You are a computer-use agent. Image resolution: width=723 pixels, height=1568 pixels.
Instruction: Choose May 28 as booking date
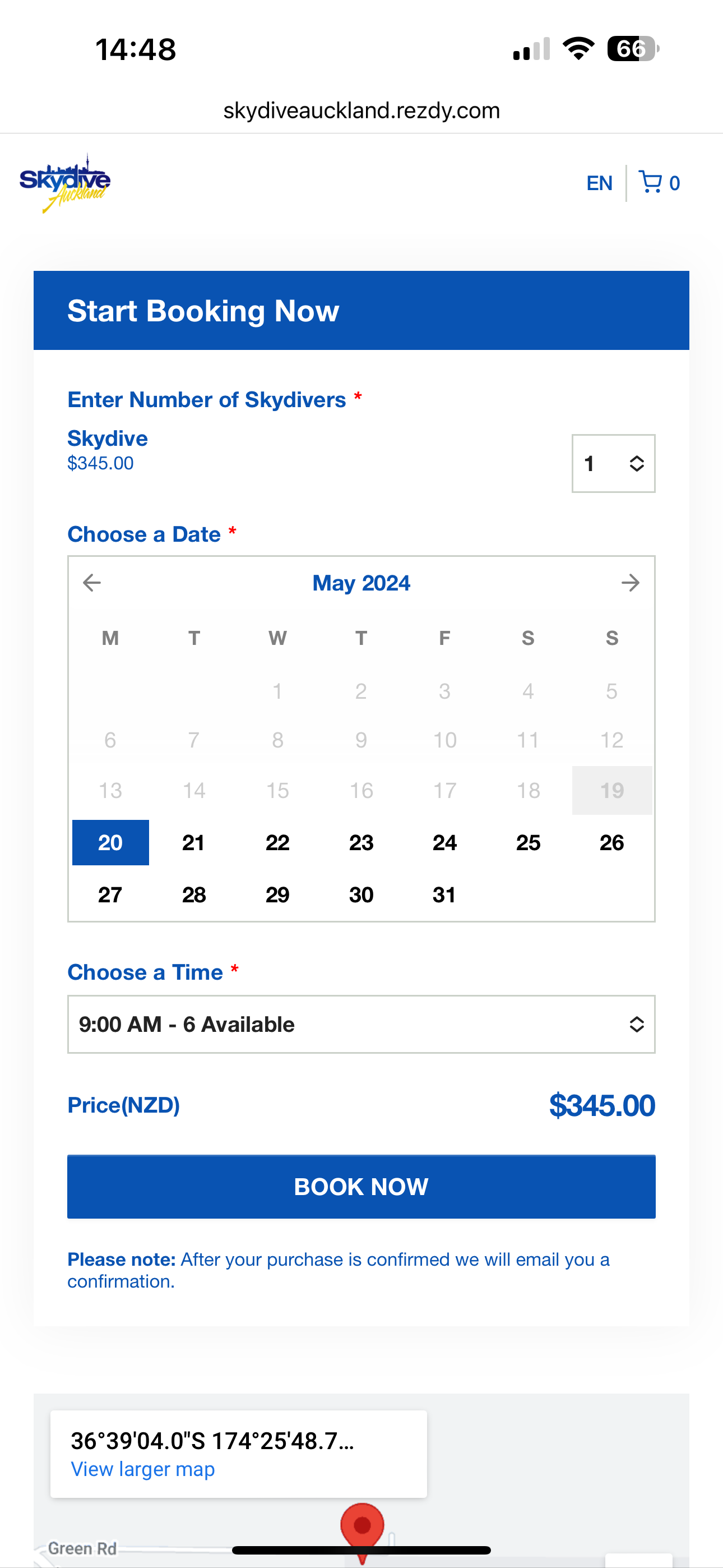tap(193, 895)
